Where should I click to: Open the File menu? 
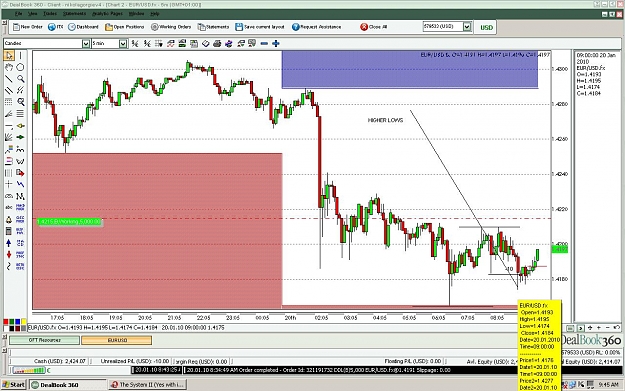[x=18, y=14]
